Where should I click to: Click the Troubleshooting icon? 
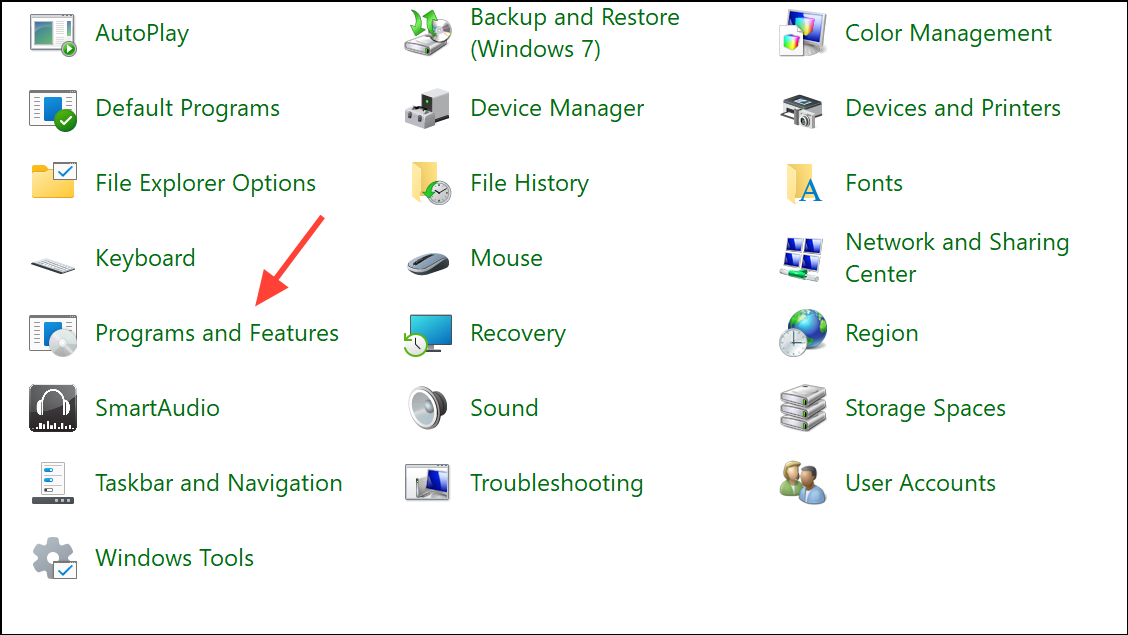tap(427, 483)
